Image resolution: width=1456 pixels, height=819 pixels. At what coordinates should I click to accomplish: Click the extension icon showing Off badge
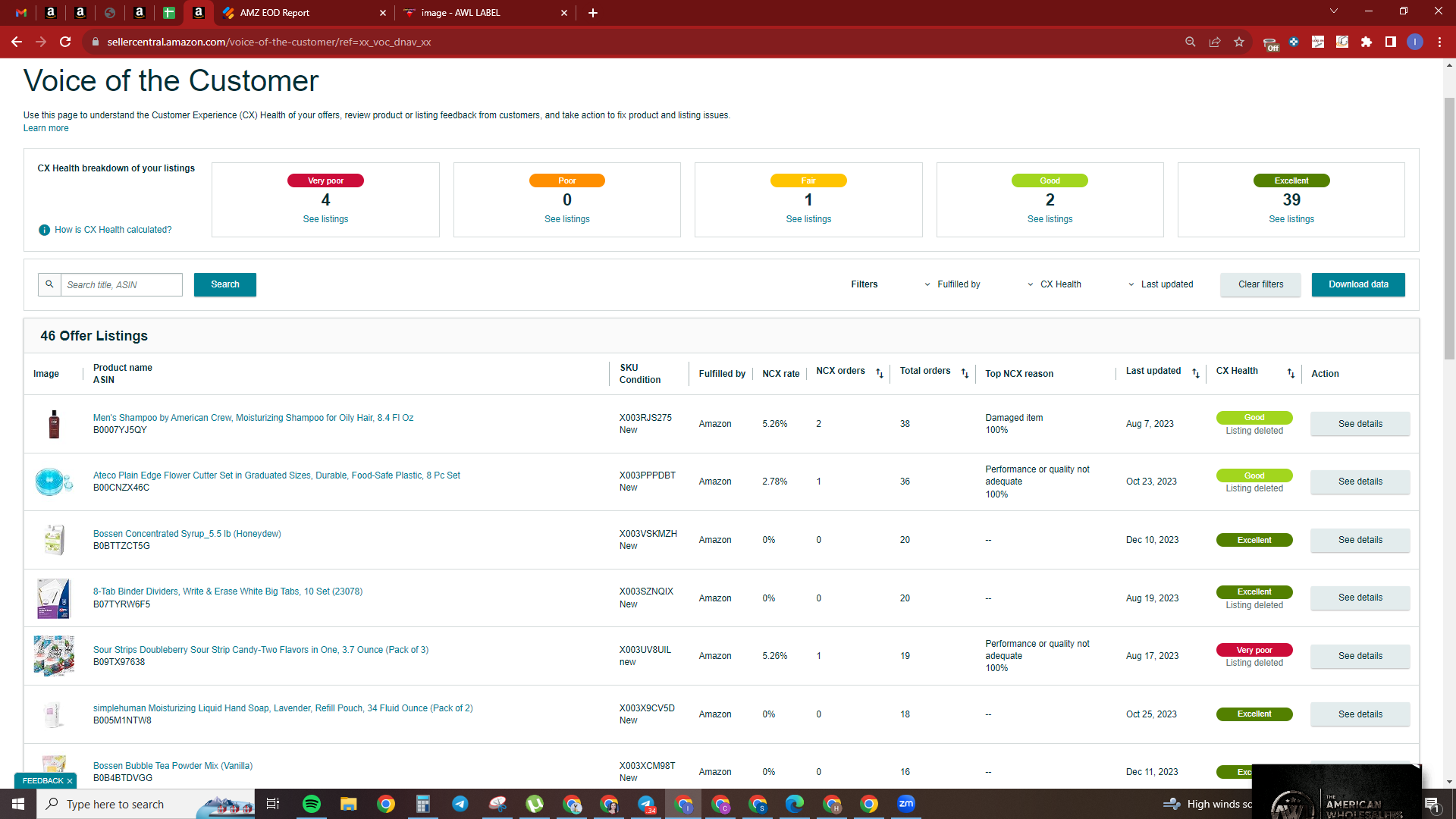point(1270,43)
